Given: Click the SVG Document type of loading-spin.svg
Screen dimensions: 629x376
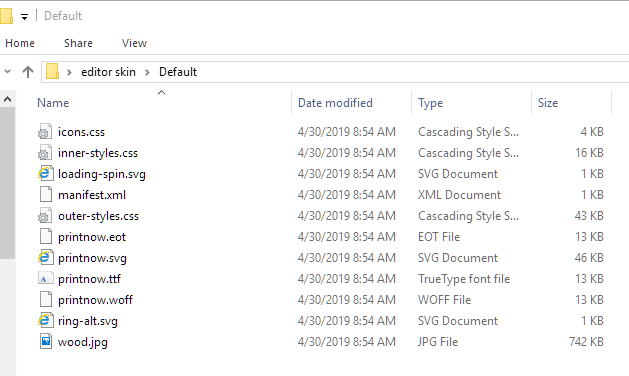Looking at the screenshot, I should [458, 173].
